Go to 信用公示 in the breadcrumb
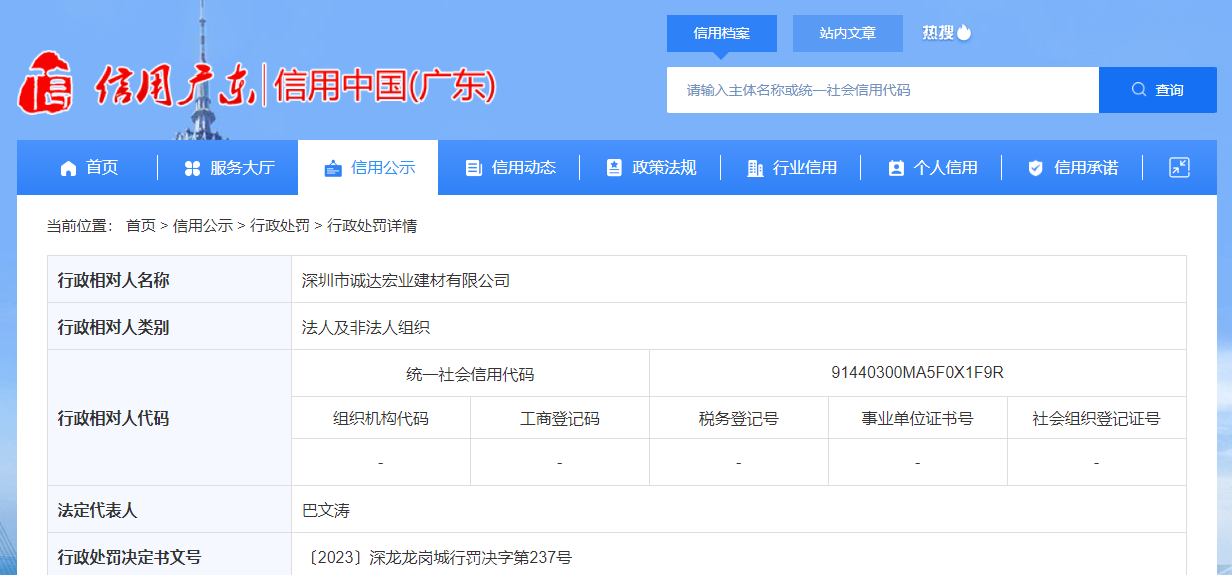 pyautogui.click(x=203, y=226)
